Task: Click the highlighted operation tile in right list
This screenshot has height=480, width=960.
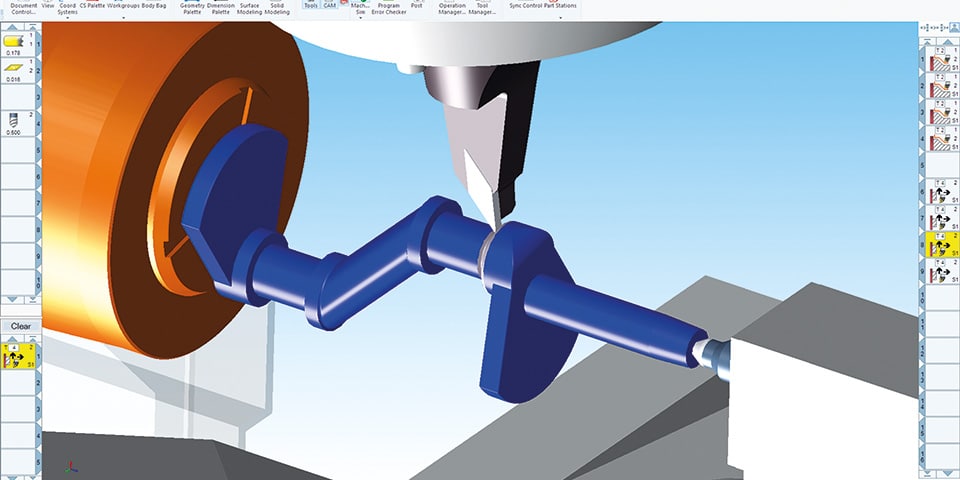Action: pos(939,244)
